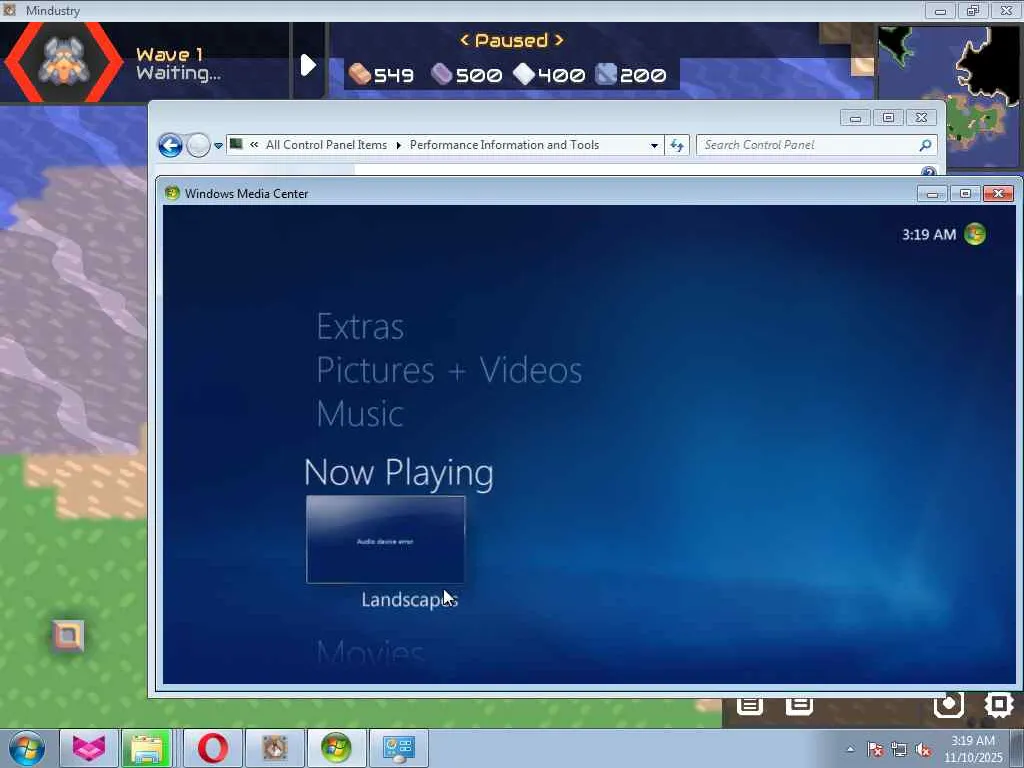Click the Show Desktop strip
Viewport: 1024px width, 768px height.
point(1017,748)
